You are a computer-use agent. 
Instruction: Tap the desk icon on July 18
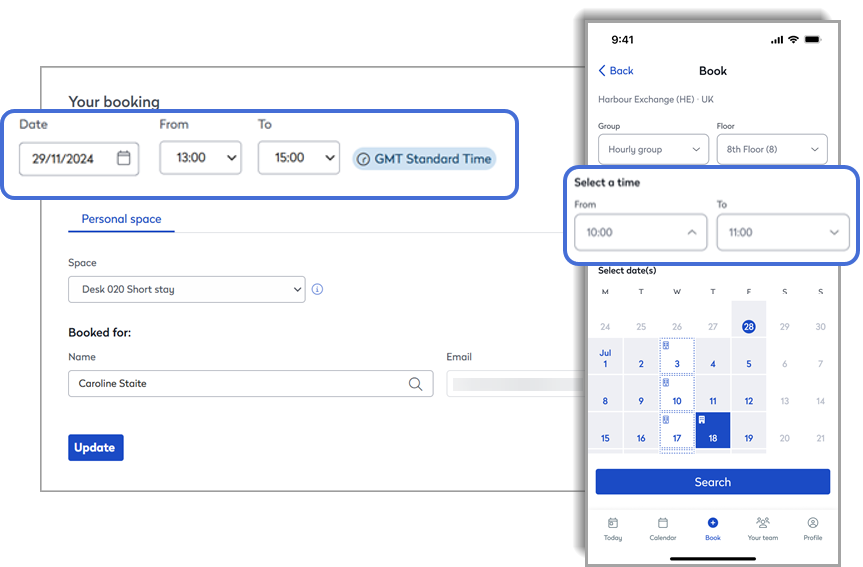coord(702,419)
